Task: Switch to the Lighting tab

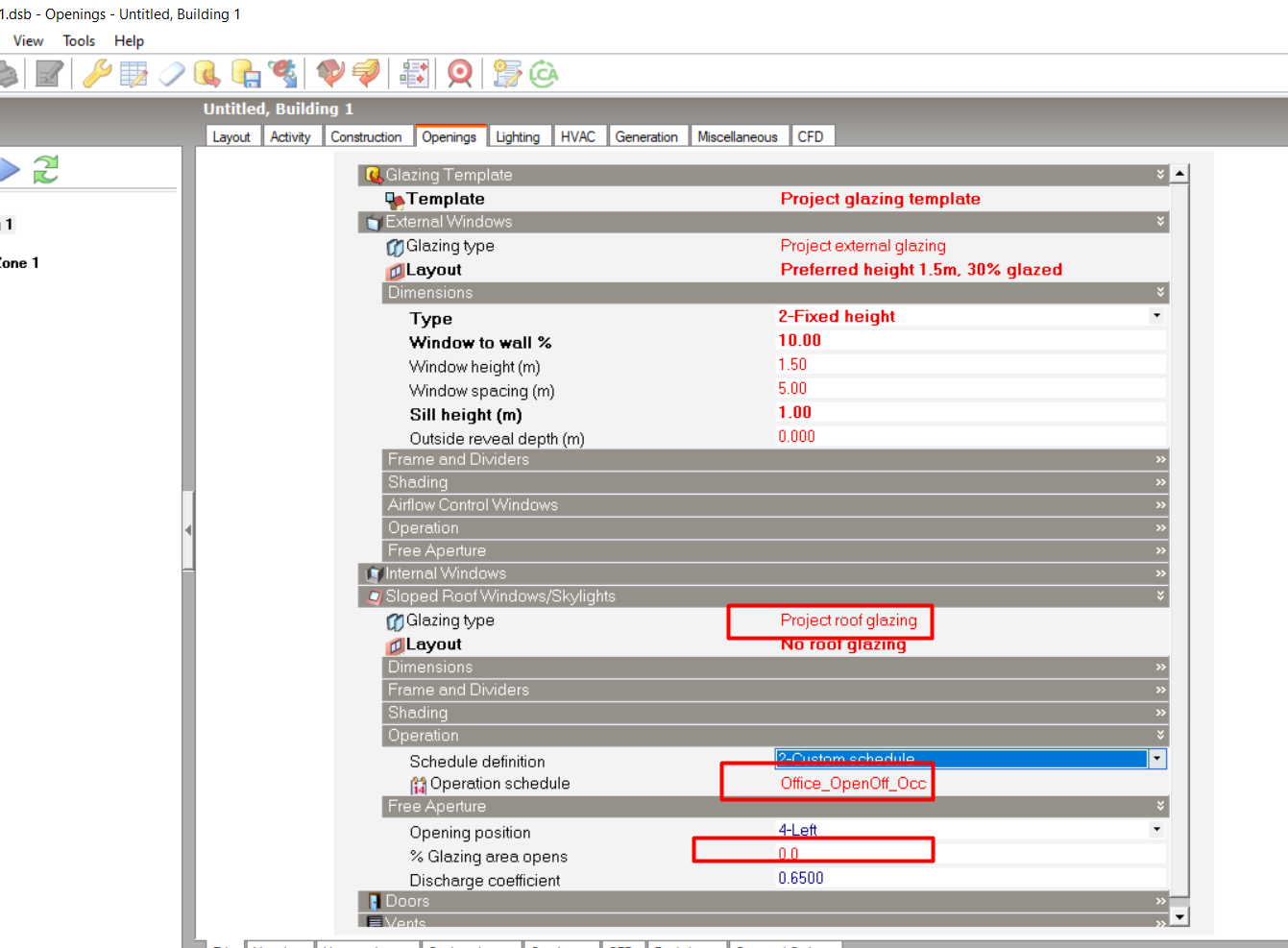Action: click(x=518, y=136)
